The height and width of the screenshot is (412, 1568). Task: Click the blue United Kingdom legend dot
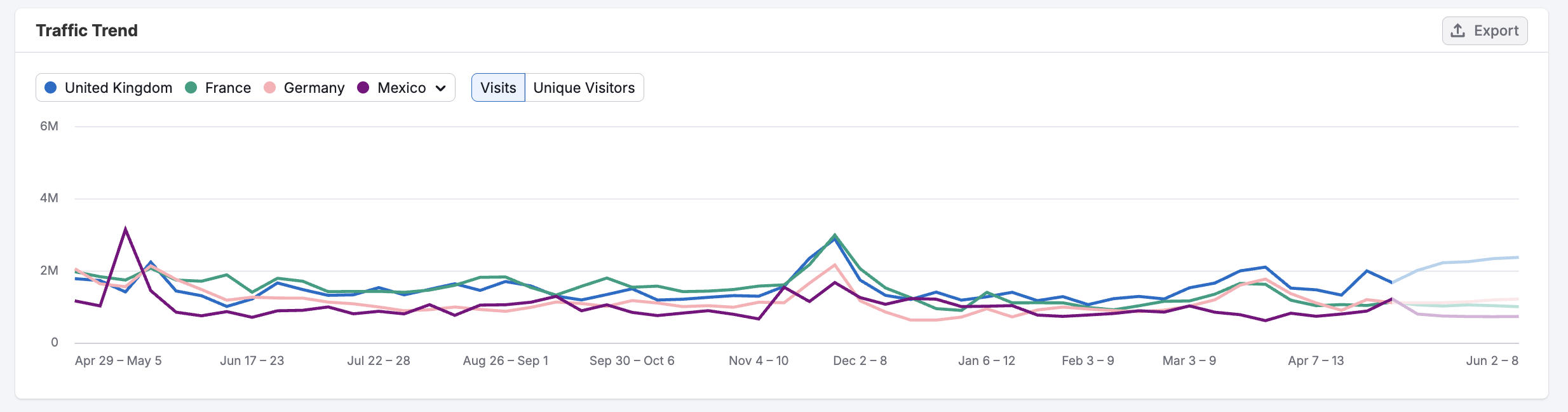[51, 88]
